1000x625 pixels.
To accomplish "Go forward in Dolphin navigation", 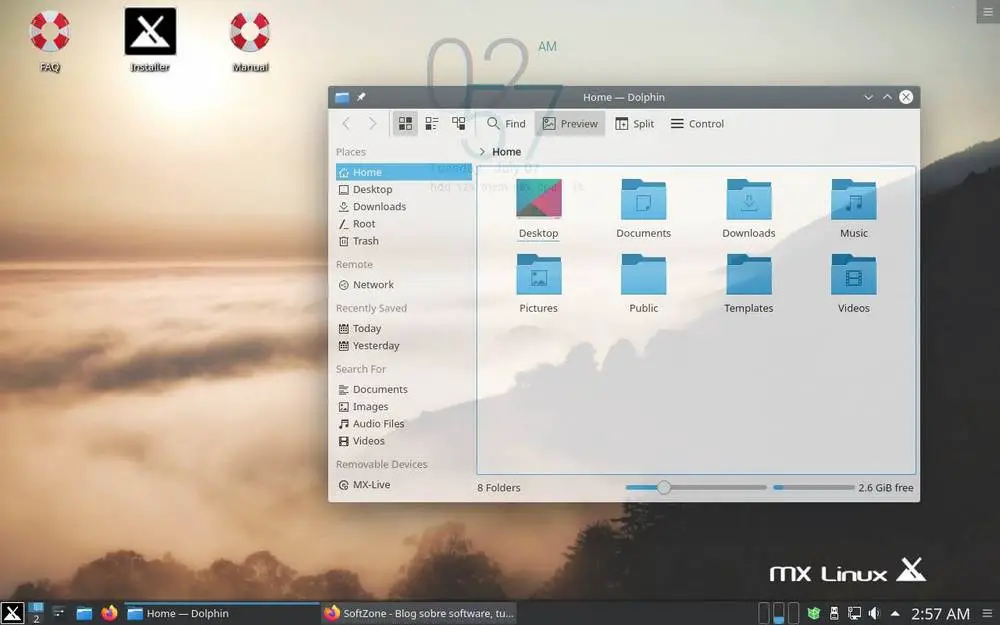I will (372, 124).
